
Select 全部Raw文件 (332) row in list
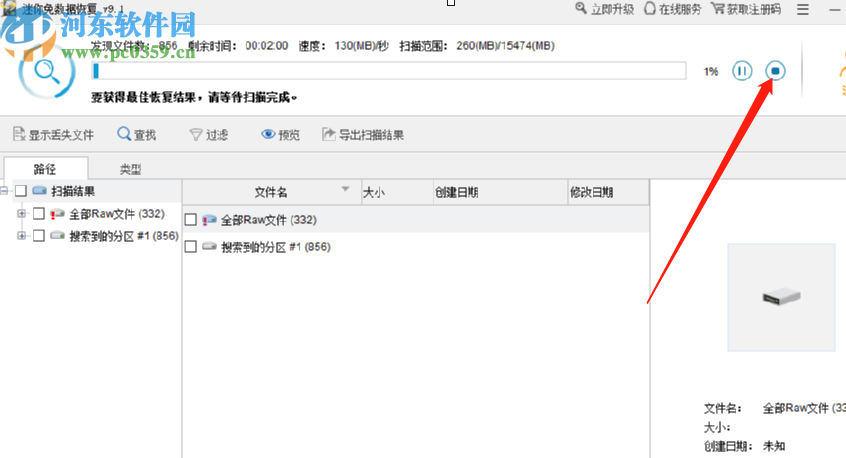pyautogui.click(x=415, y=220)
